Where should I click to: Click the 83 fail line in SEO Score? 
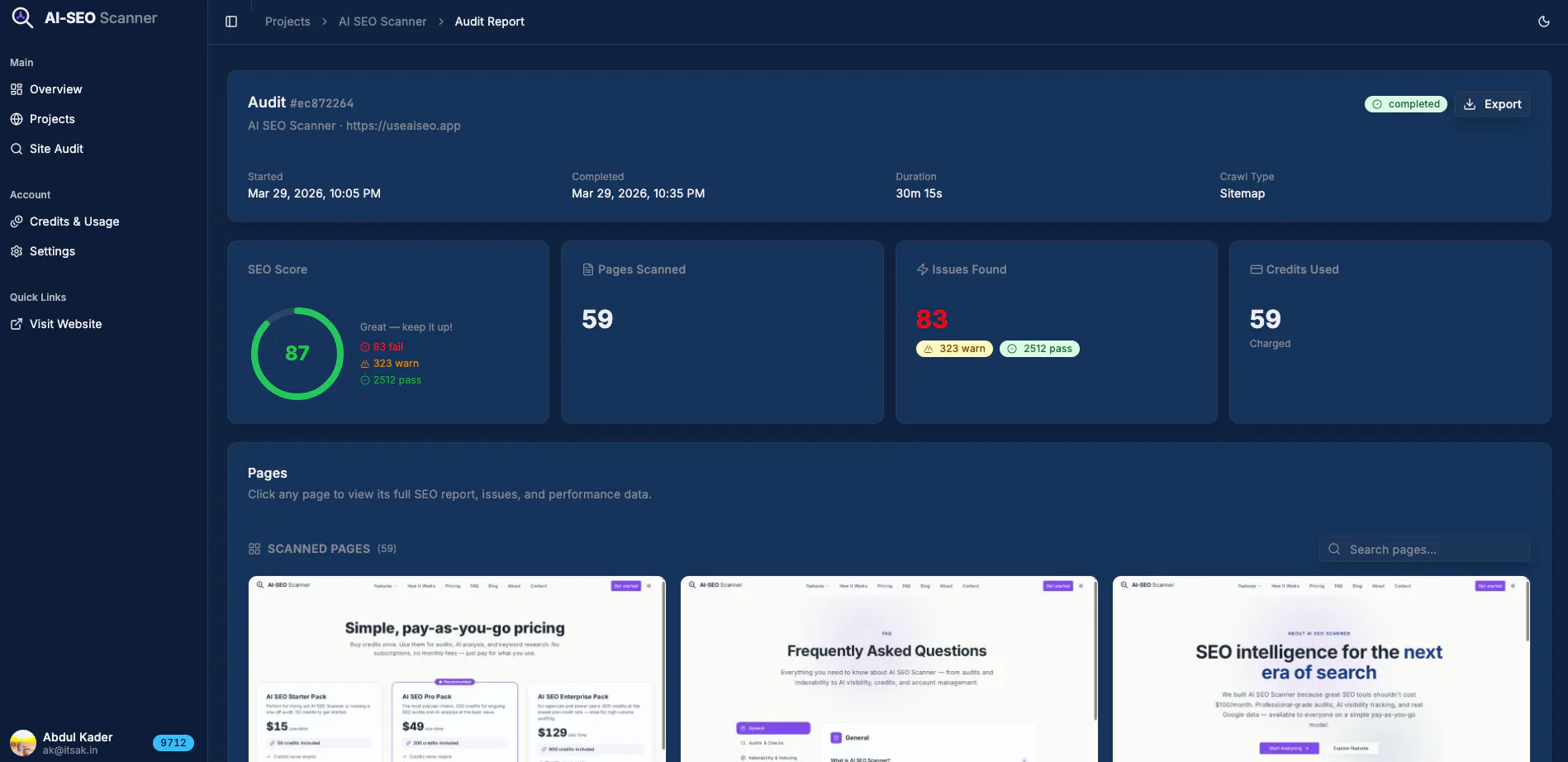coord(382,347)
